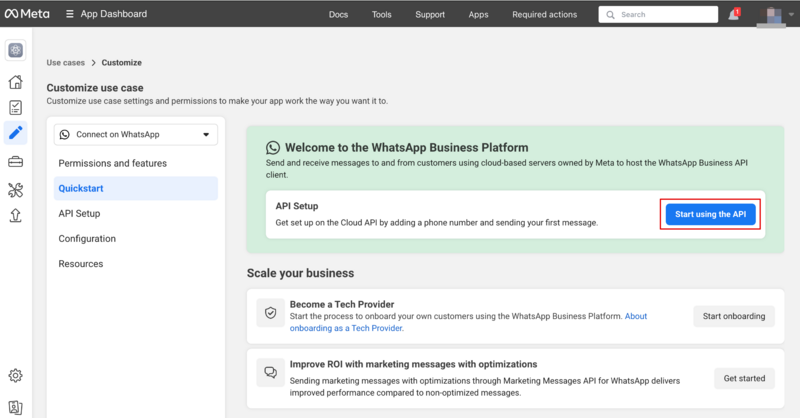This screenshot has width=800, height=418.
Task: Toggle the hamburger menu beside App Dashboard
Action: tap(69, 15)
